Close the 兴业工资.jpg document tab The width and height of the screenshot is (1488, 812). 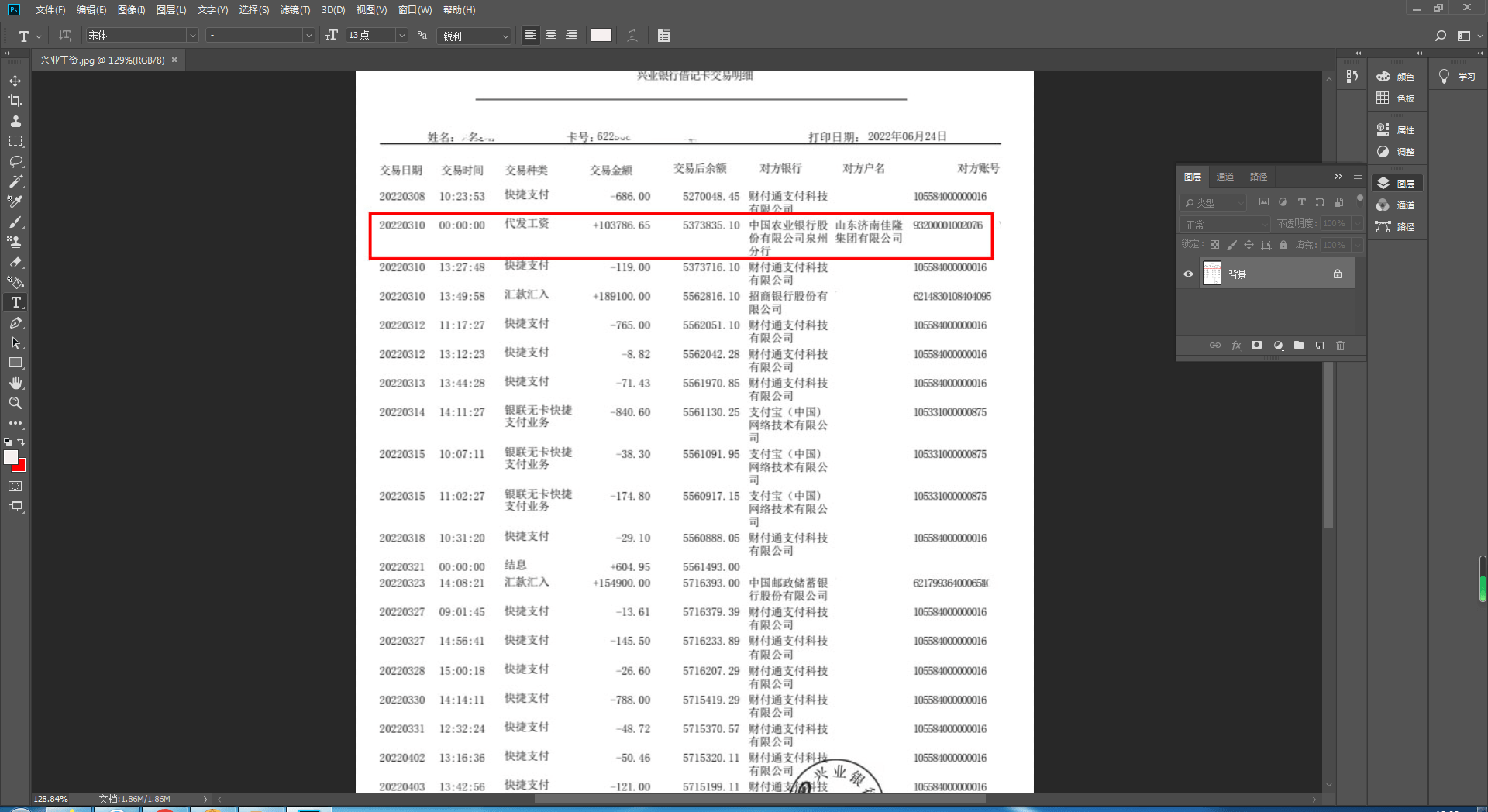point(174,60)
